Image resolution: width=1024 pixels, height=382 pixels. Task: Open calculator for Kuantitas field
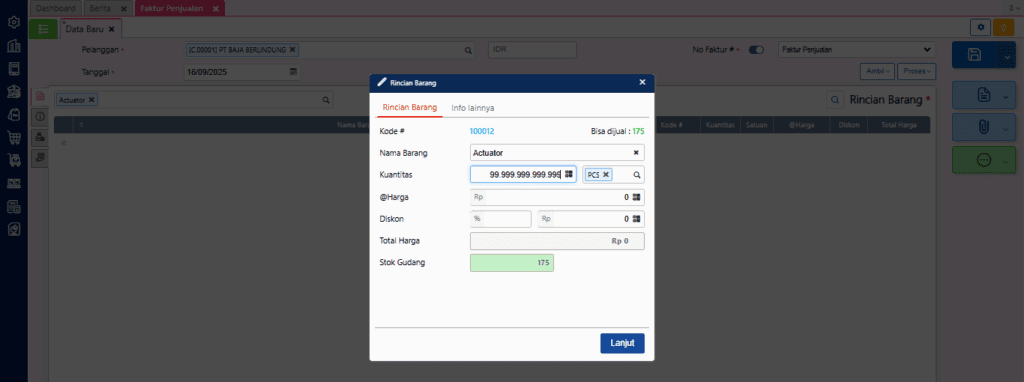[x=569, y=174]
